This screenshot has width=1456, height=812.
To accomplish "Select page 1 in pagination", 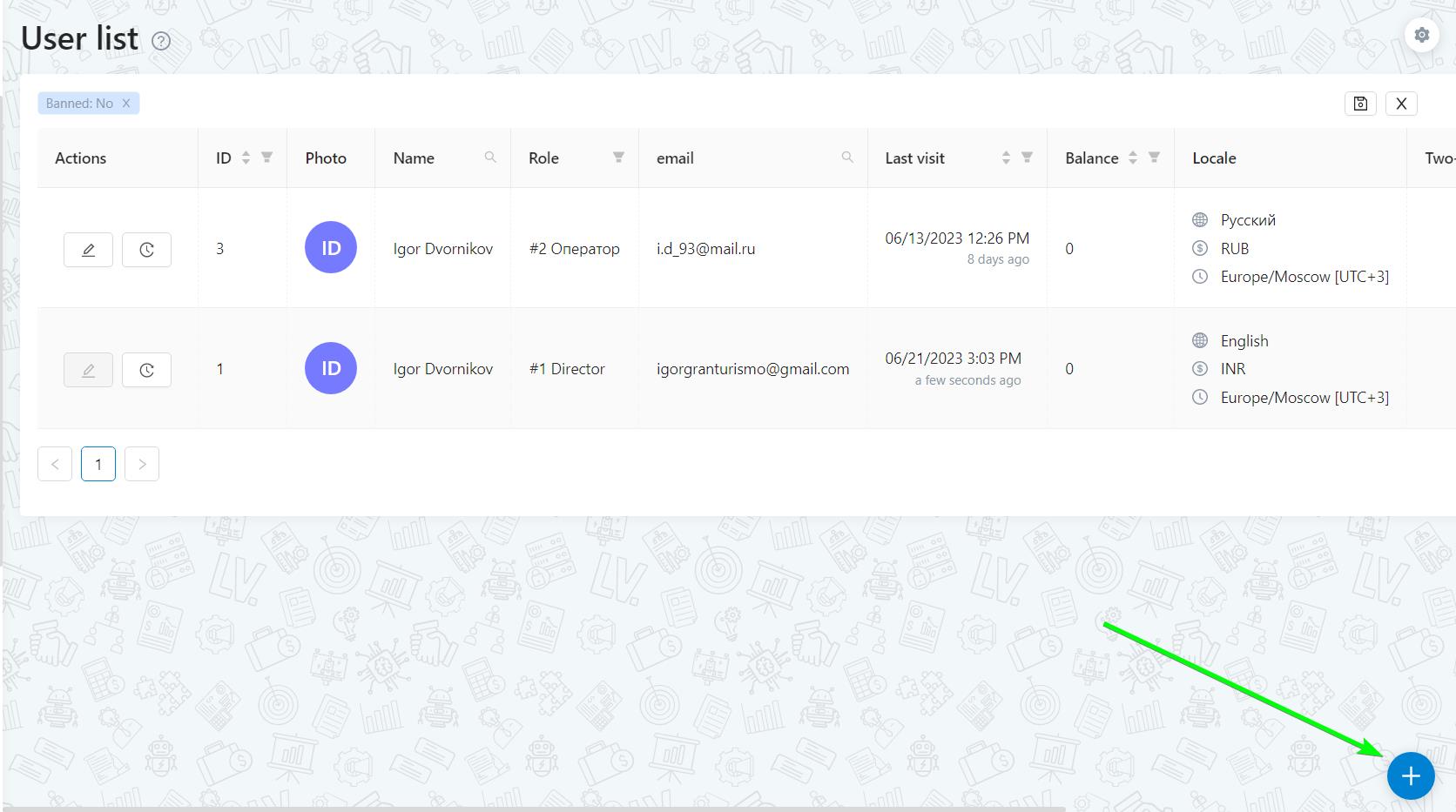I will click(98, 463).
